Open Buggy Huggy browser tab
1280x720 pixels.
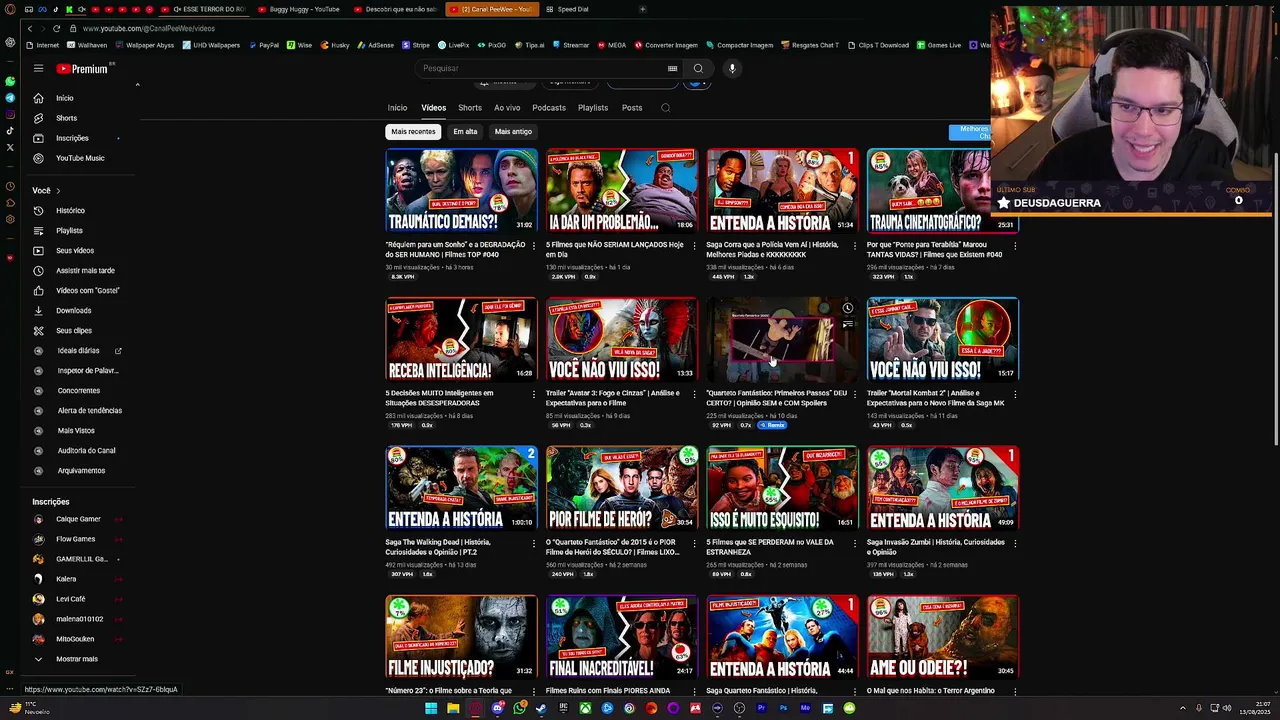click(300, 9)
